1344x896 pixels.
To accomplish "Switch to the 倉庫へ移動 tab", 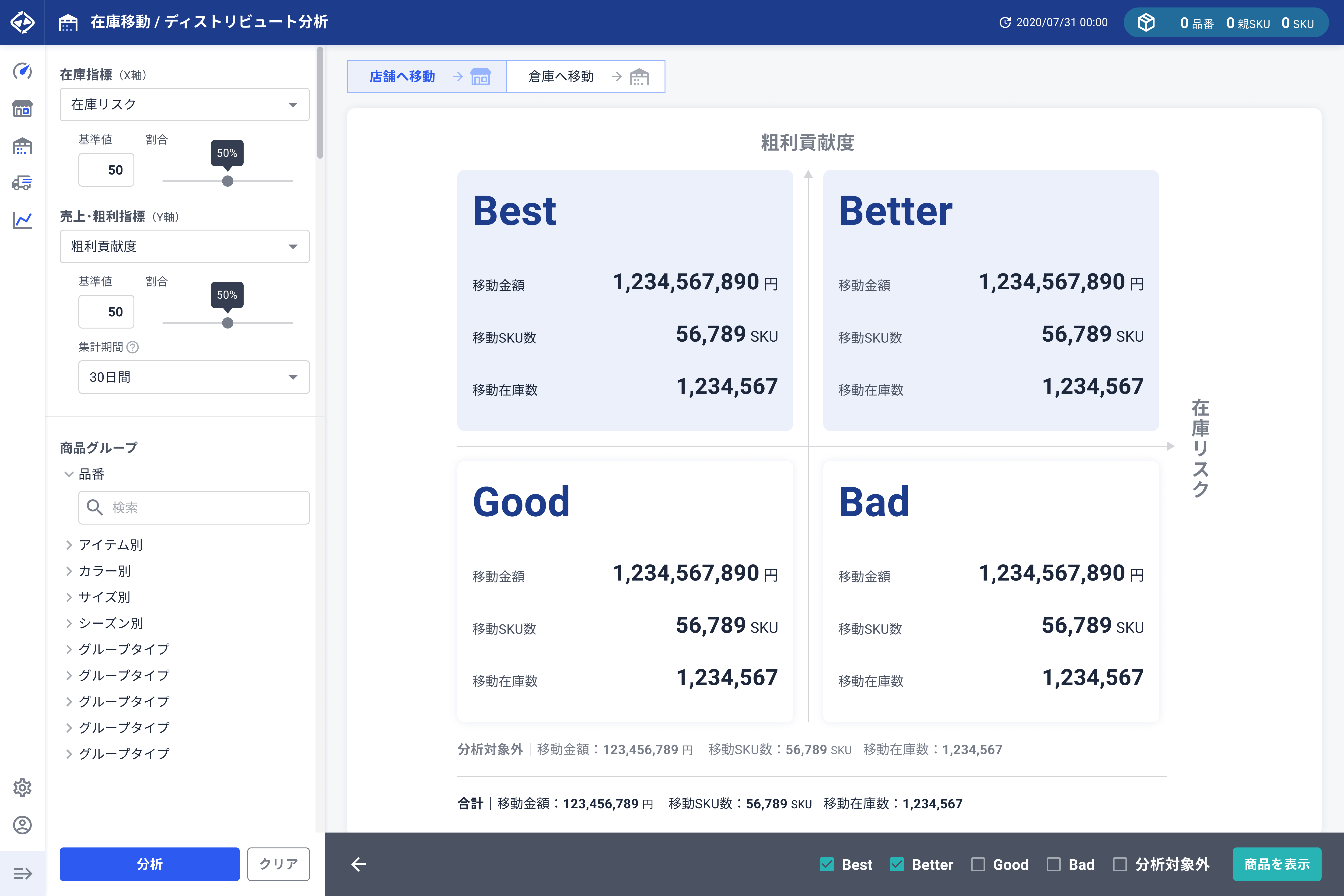I will coord(585,77).
